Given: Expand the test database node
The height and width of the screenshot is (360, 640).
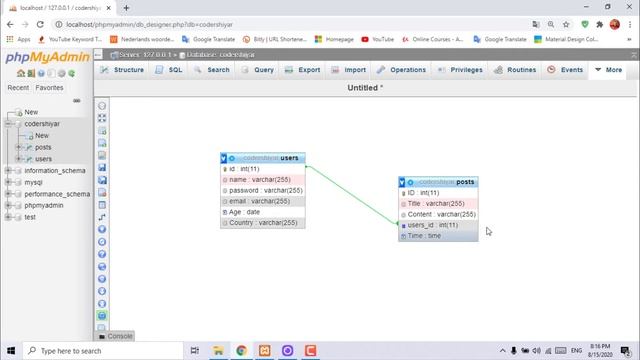Looking at the screenshot, I should tap(8, 217).
